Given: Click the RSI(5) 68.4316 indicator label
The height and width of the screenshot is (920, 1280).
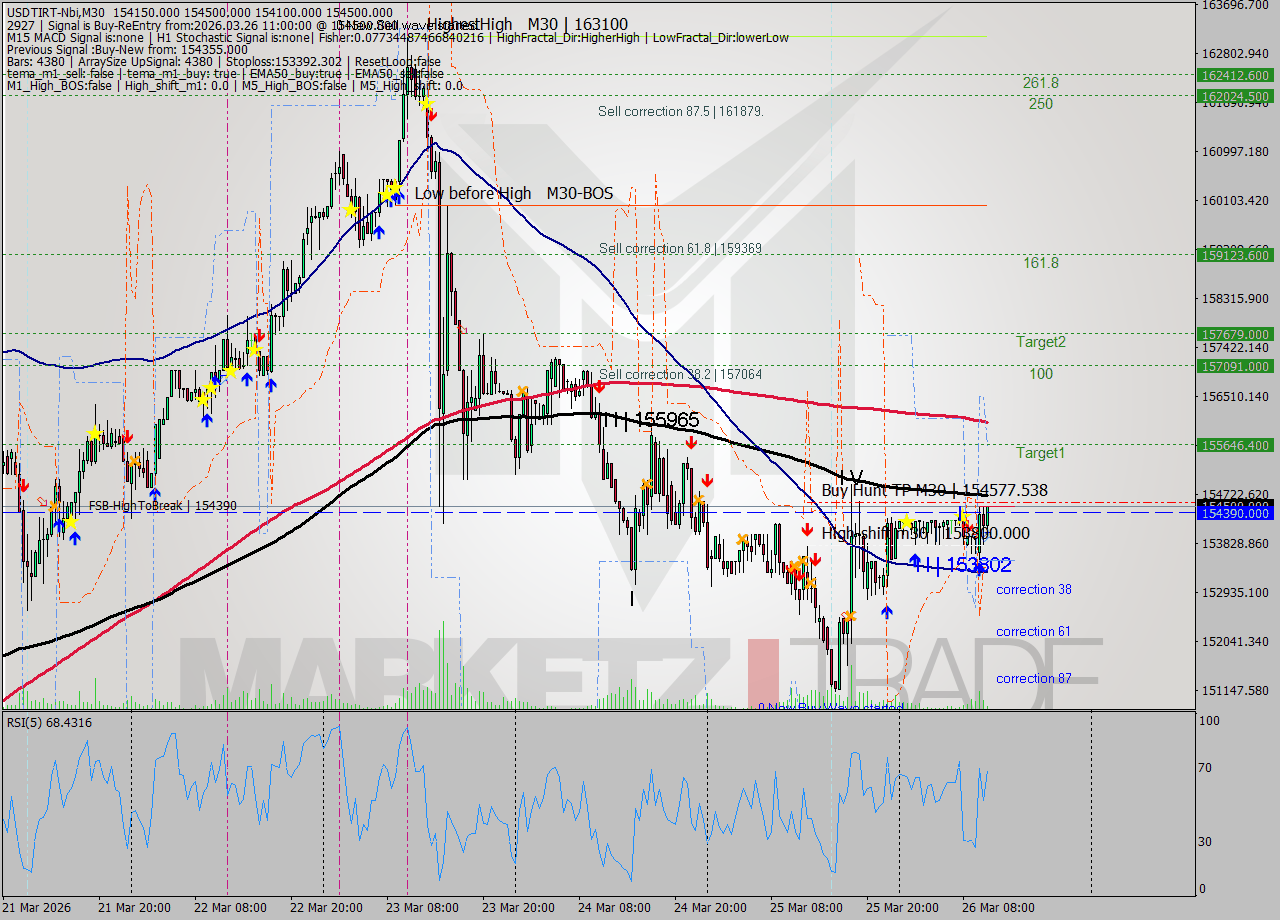Looking at the screenshot, I should pos(52,722).
